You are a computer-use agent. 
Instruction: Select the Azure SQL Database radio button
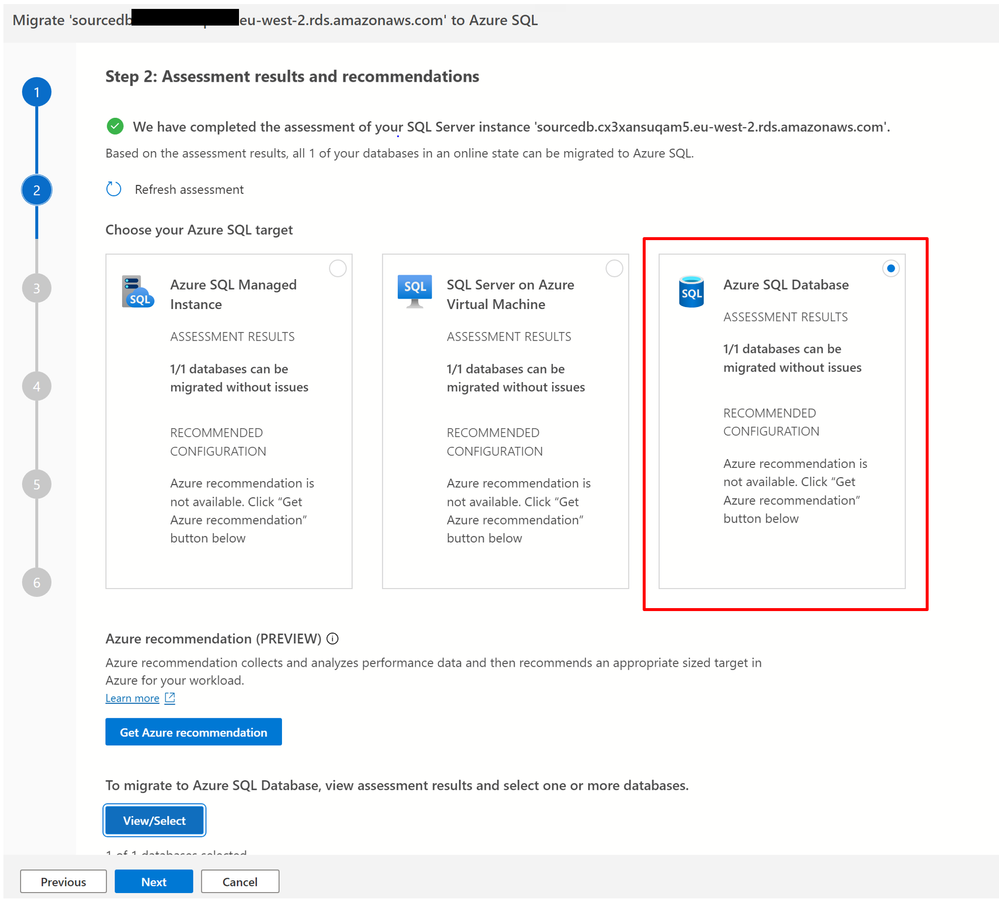click(891, 269)
